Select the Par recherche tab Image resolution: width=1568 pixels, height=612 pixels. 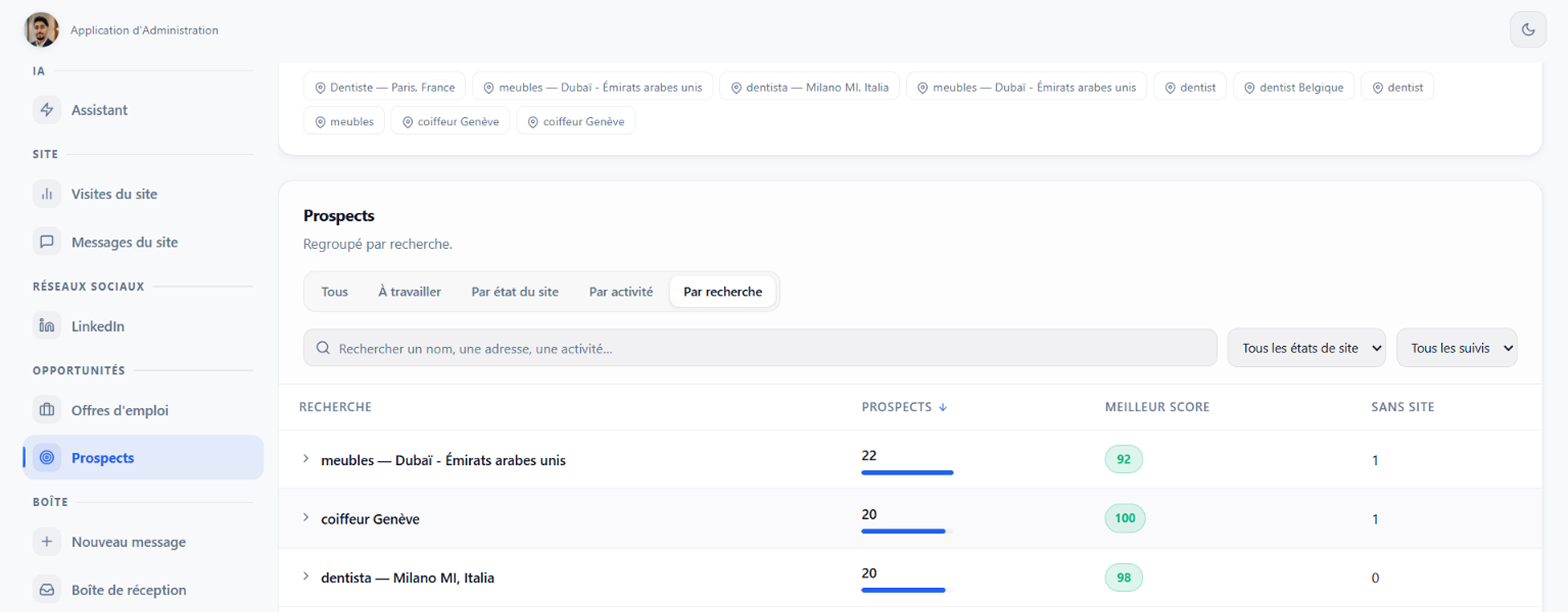pos(723,291)
